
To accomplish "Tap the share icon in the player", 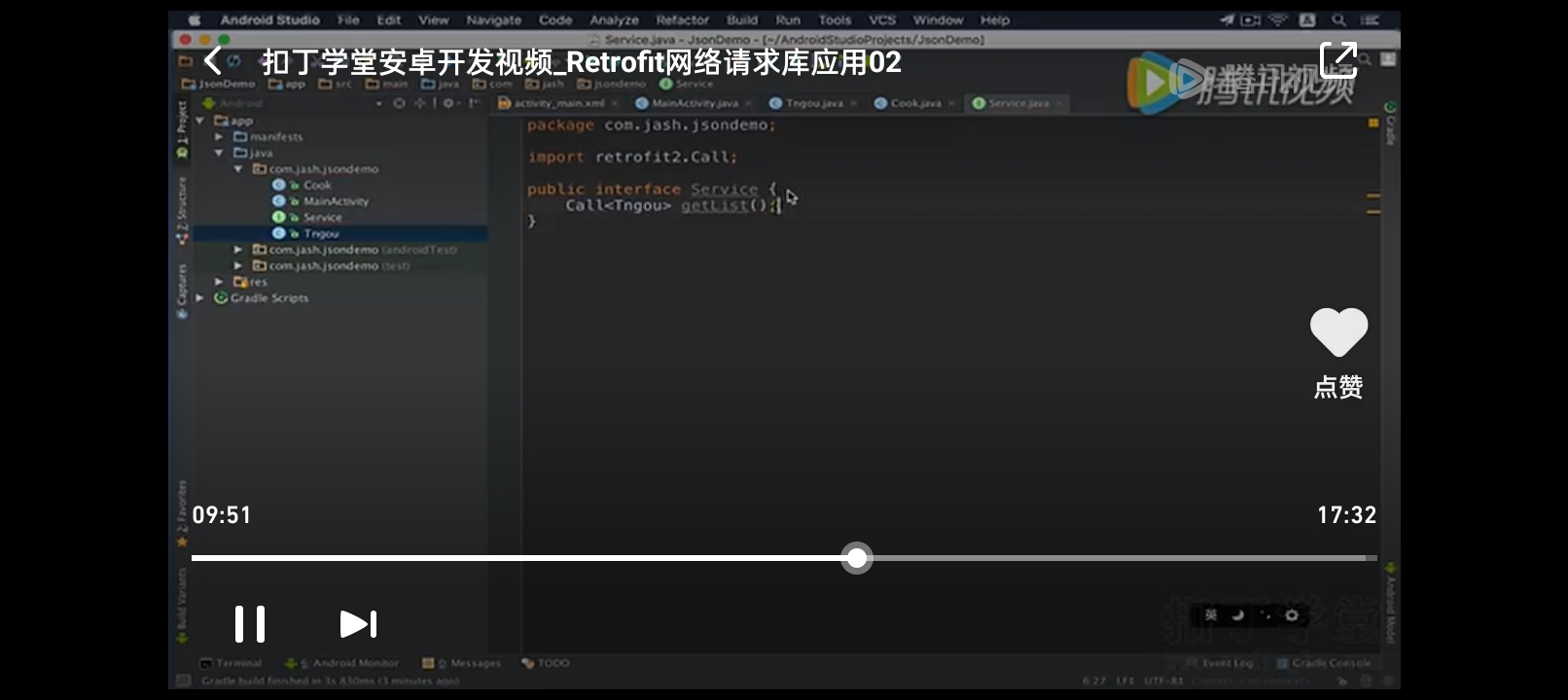I will click(1338, 60).
